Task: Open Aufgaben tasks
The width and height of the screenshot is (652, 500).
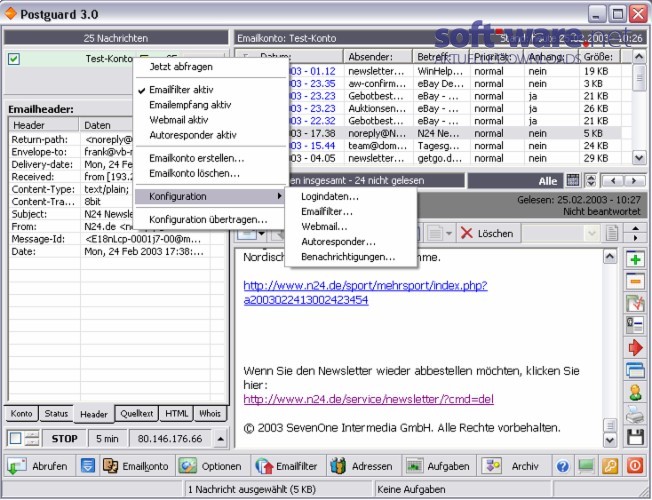Action: (x=437, y=466)
